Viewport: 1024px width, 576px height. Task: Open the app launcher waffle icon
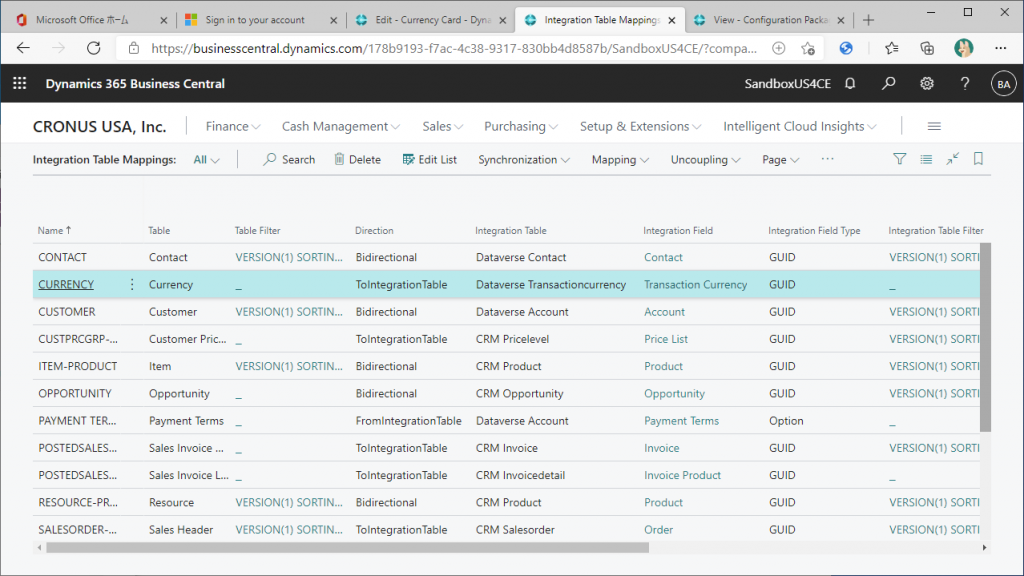[20, 84]
